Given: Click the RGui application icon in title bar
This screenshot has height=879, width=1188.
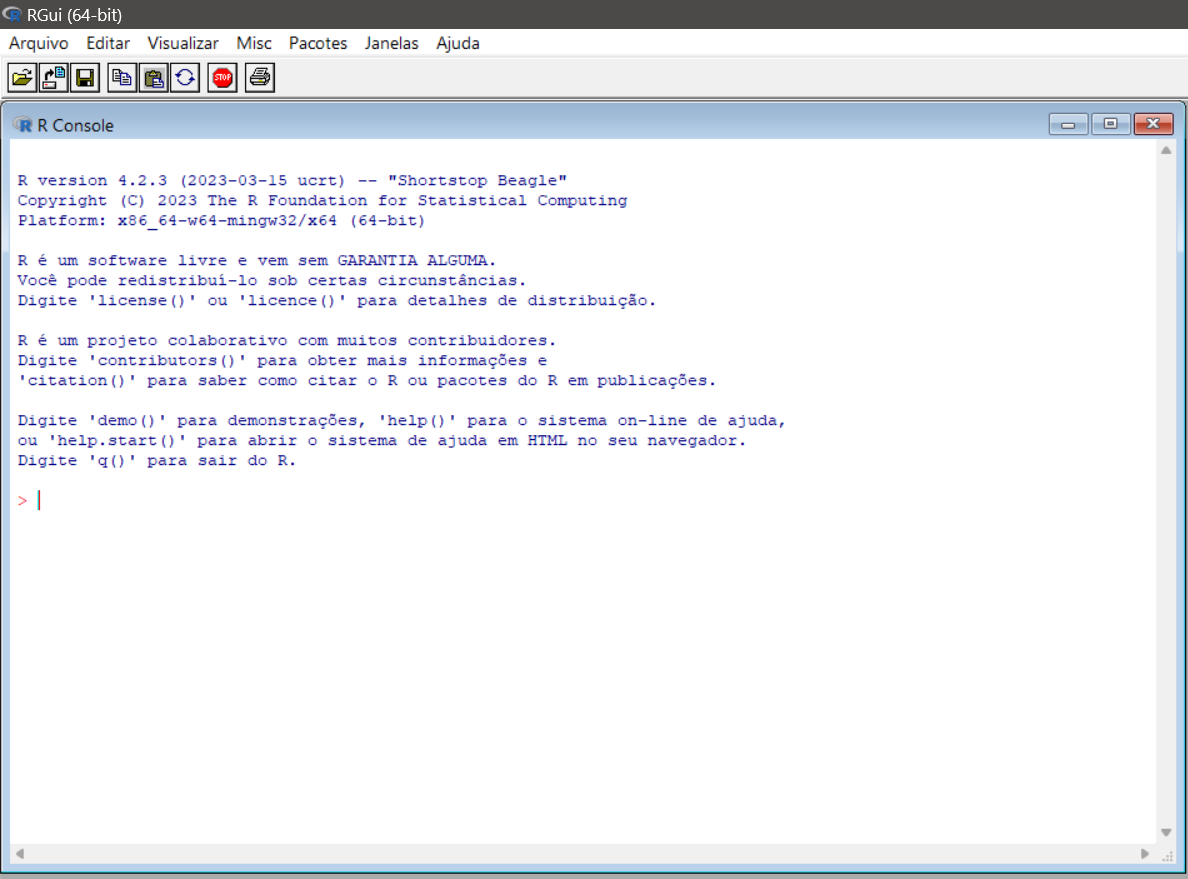Looking at the screenshot, I should point(12,14).
